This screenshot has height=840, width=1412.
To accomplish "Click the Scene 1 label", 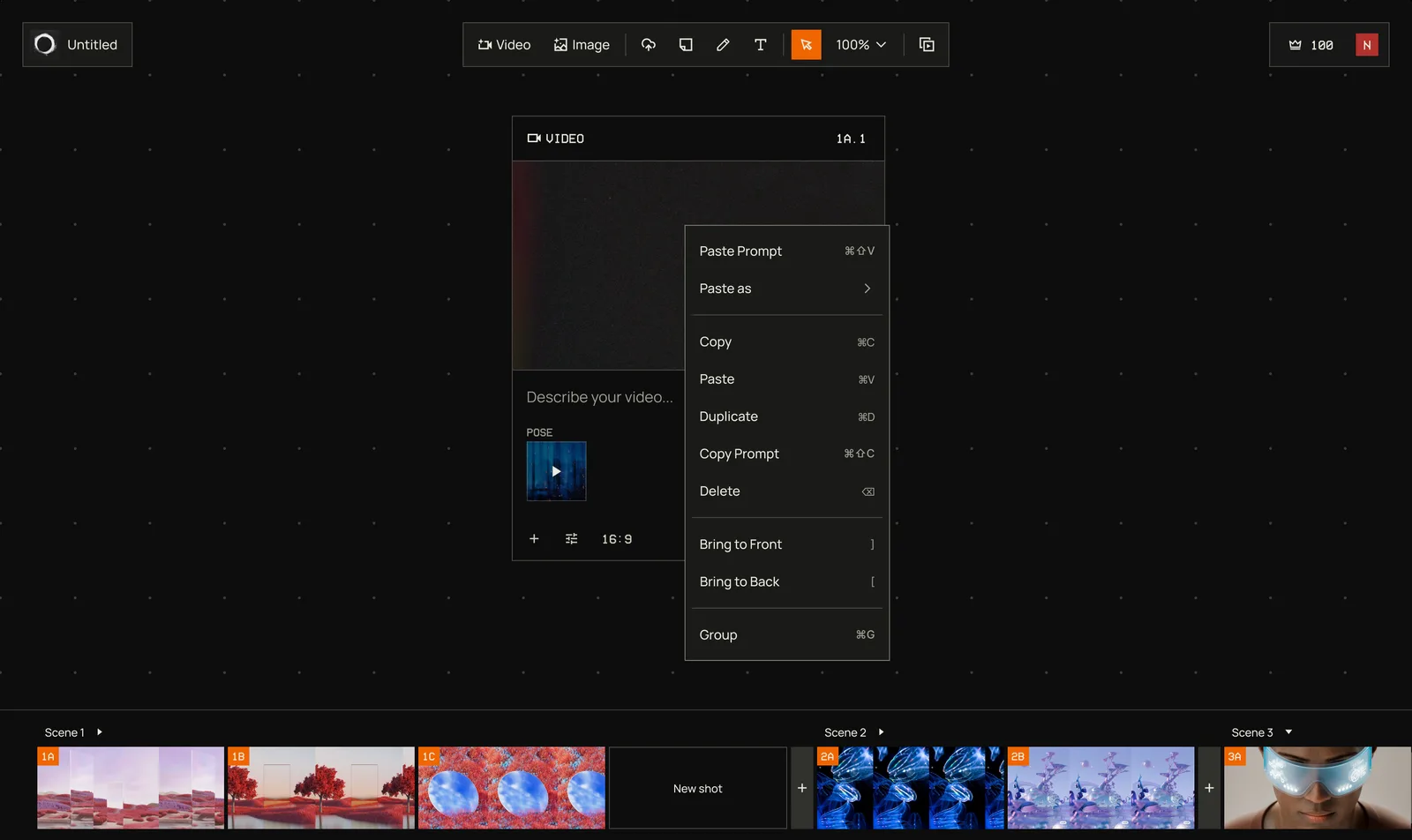I will coord(64,732).
